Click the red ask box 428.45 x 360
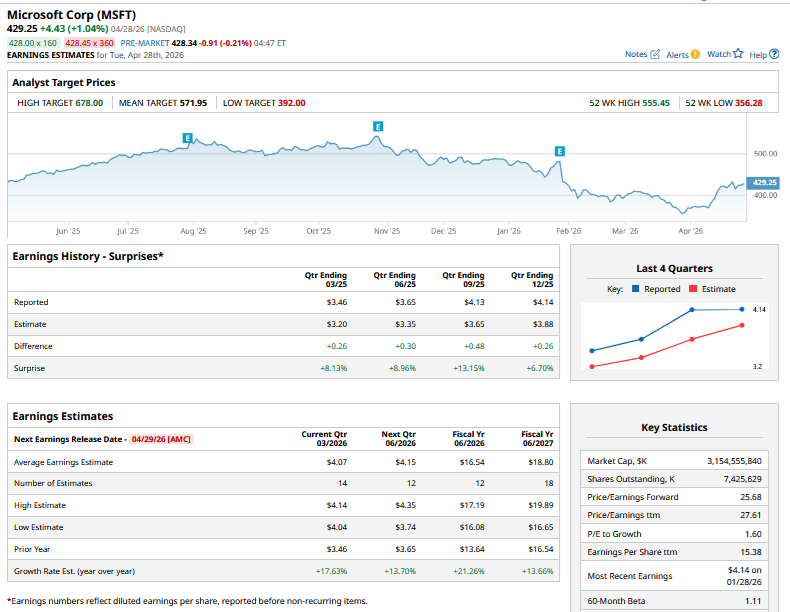The width and height of the screenshot is (790, 612). [89, 43]
